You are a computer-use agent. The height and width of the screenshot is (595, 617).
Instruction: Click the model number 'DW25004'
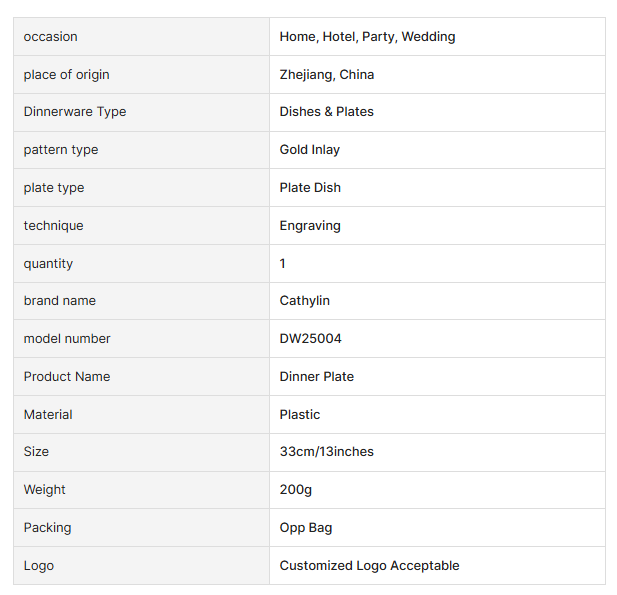pyautogui.click(x=311, y=339)
